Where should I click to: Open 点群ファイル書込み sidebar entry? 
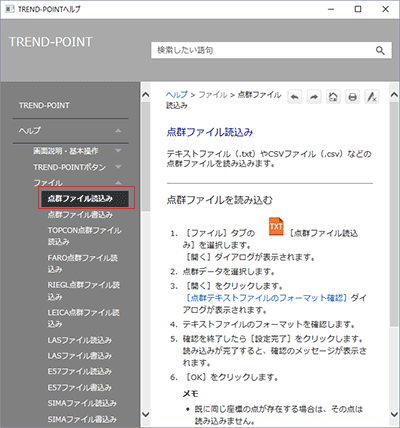tap(80, 215)
